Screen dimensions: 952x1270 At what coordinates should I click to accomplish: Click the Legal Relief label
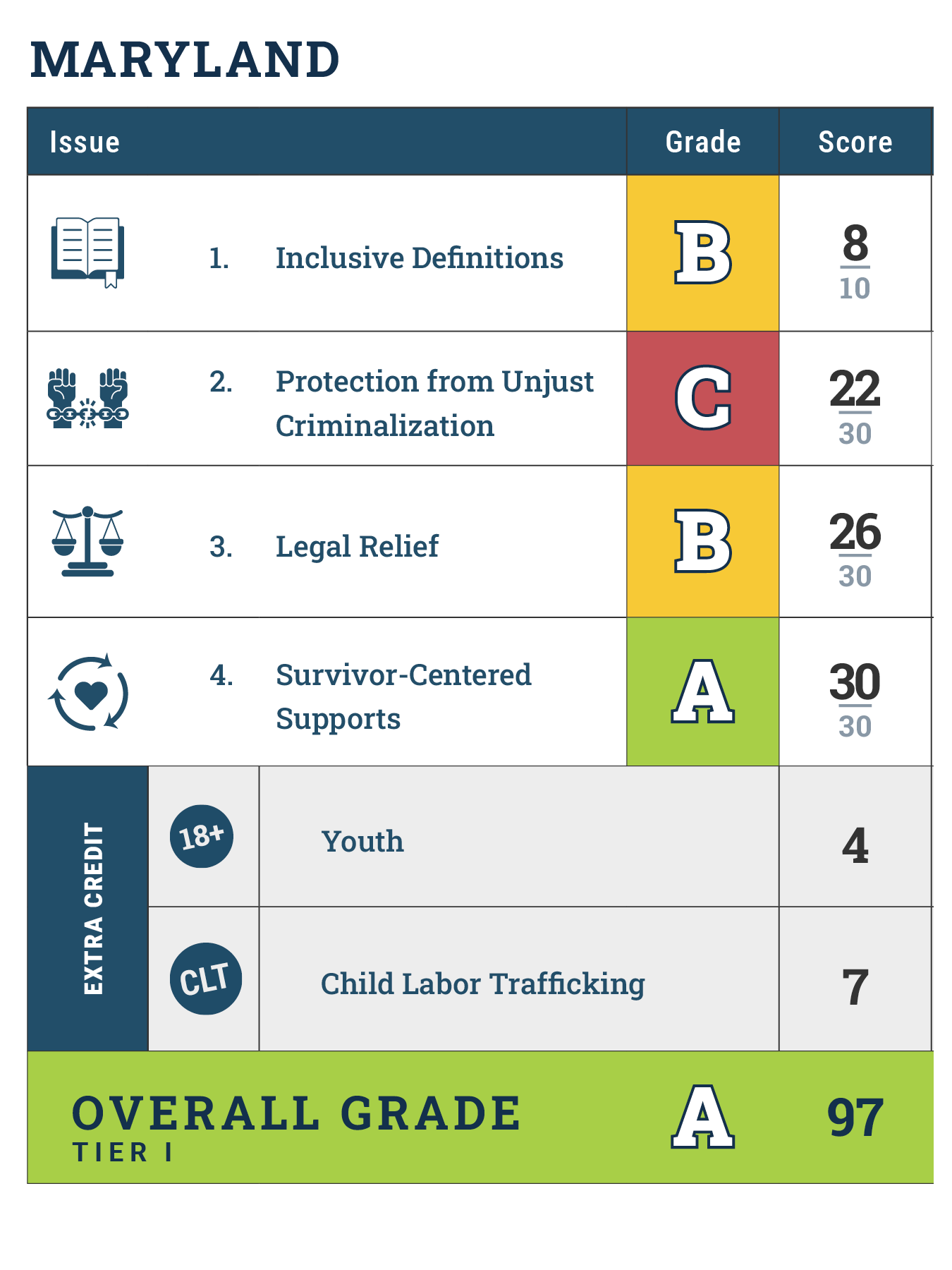coord(357,546)
